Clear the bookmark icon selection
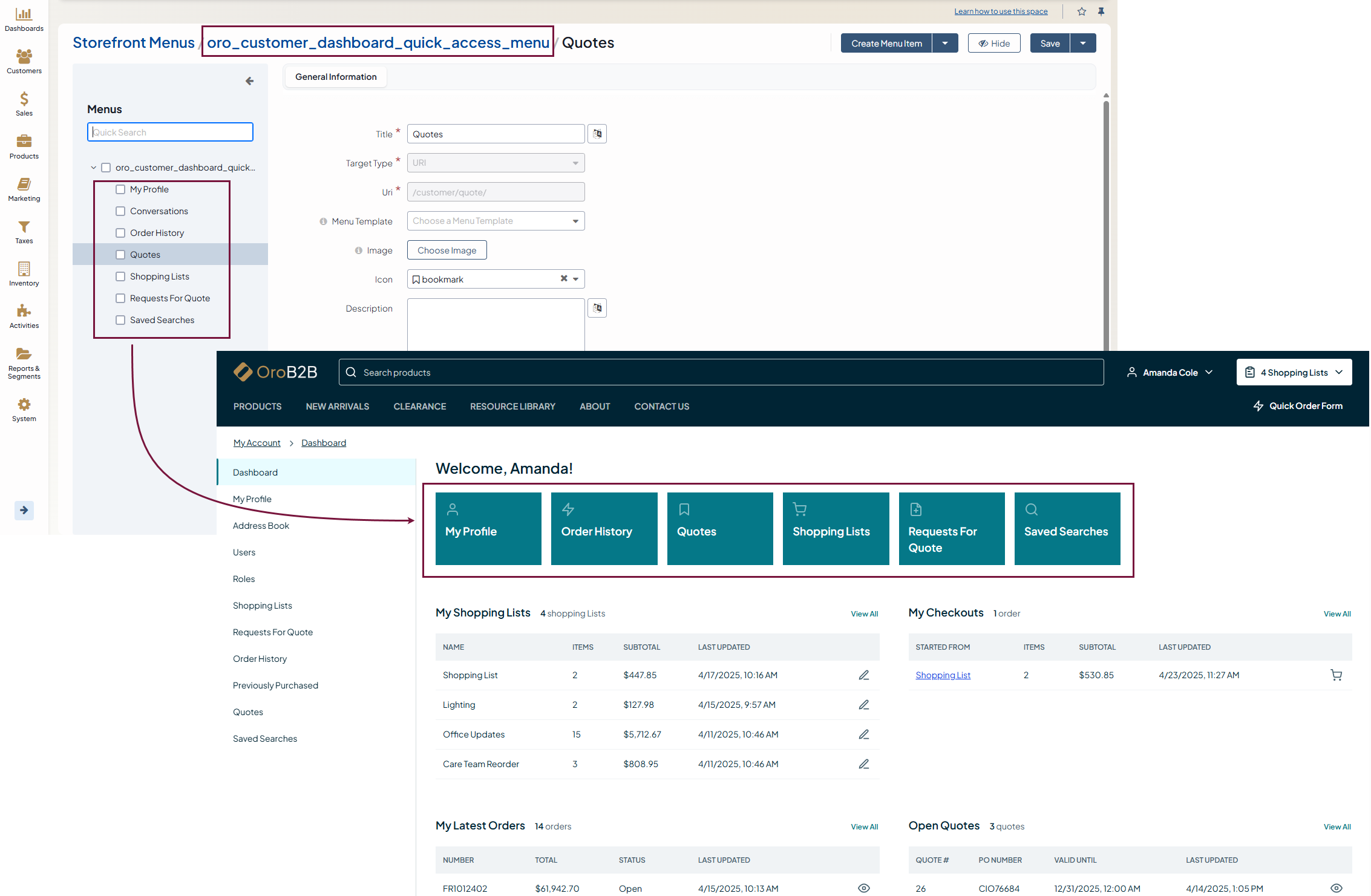Screen dimensions: 1371x896 coord(564,279)
